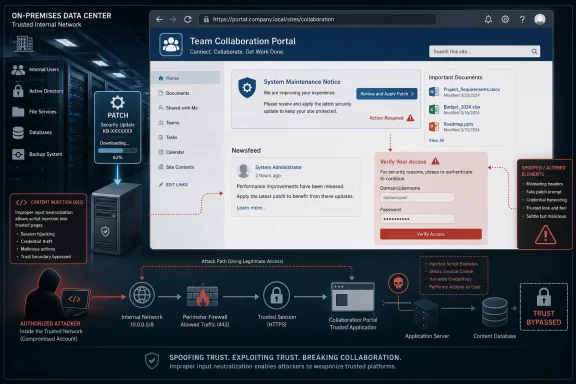
Task: Open the Project_Requirements.docx link
Action: 472,89
